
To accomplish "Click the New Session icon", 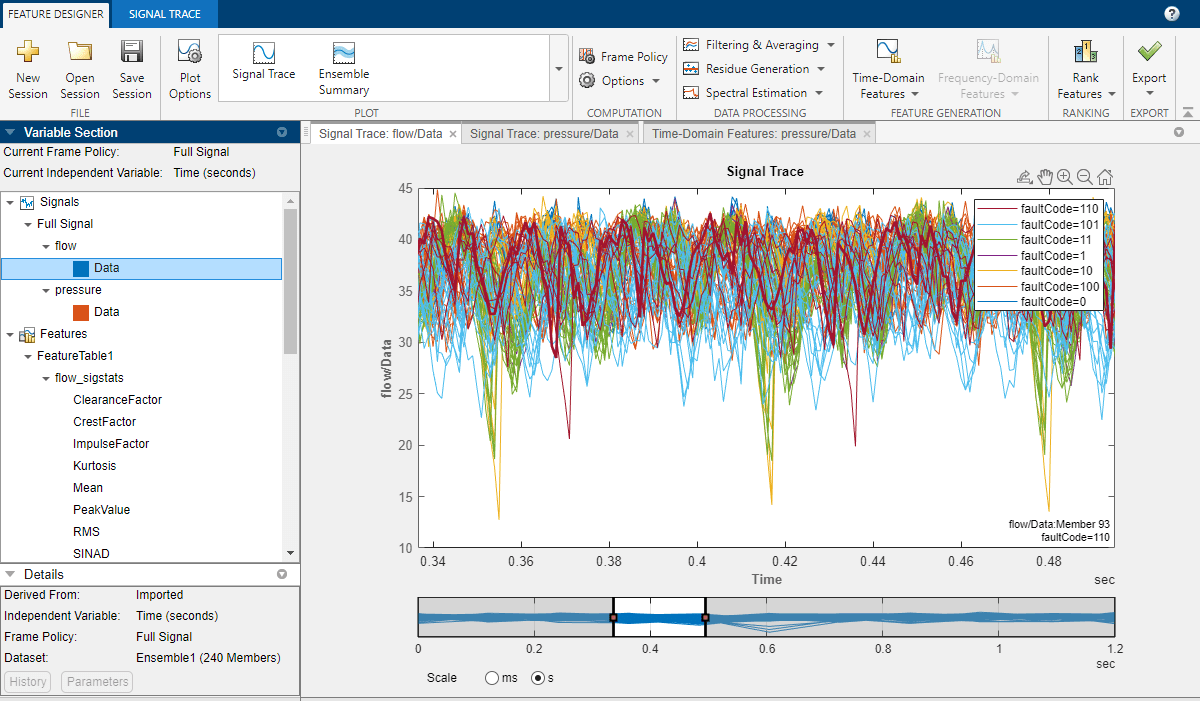I will coord(28,52).
